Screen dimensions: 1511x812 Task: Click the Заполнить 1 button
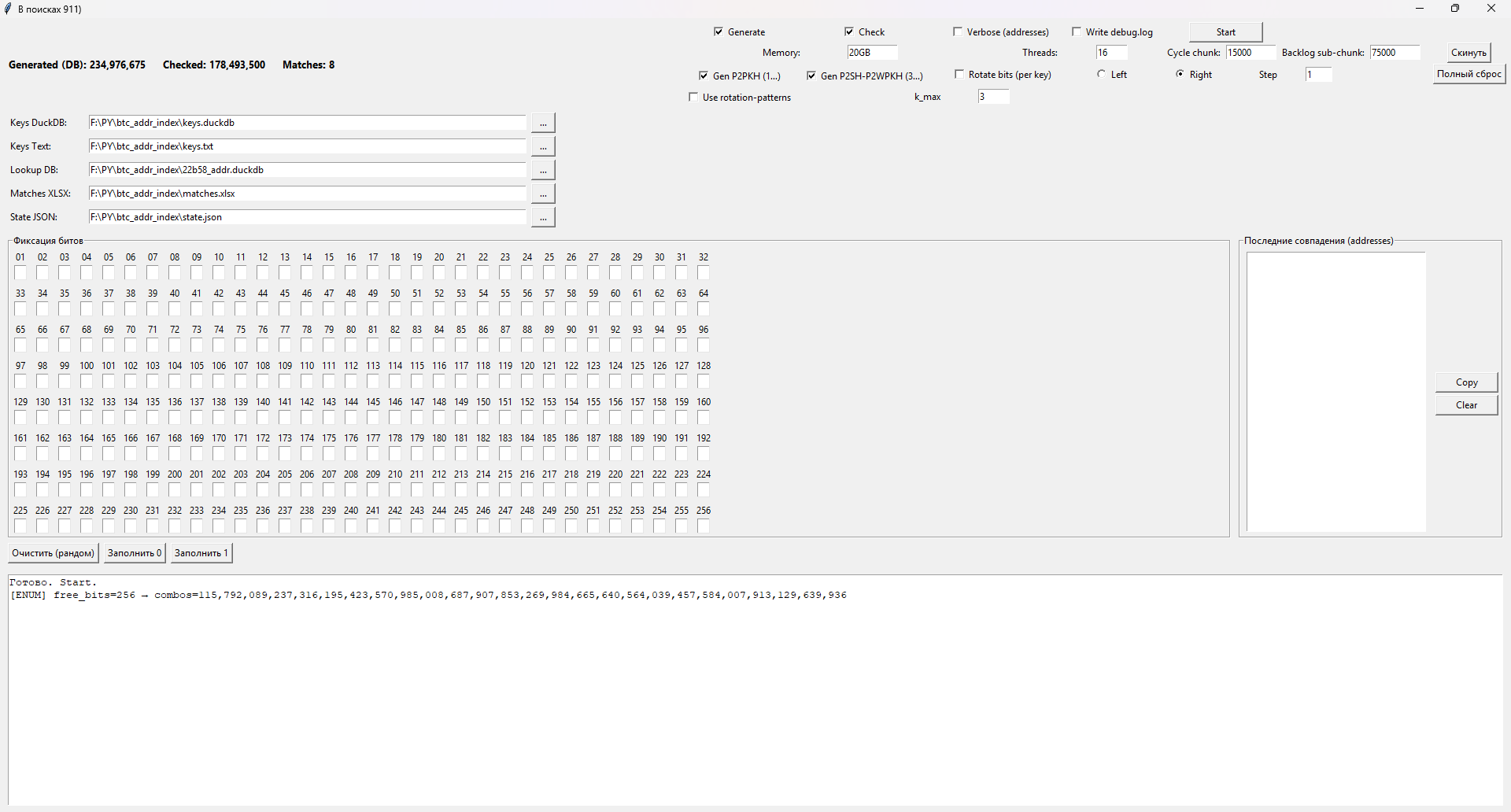pyautogui.click(x=201, y=553)
